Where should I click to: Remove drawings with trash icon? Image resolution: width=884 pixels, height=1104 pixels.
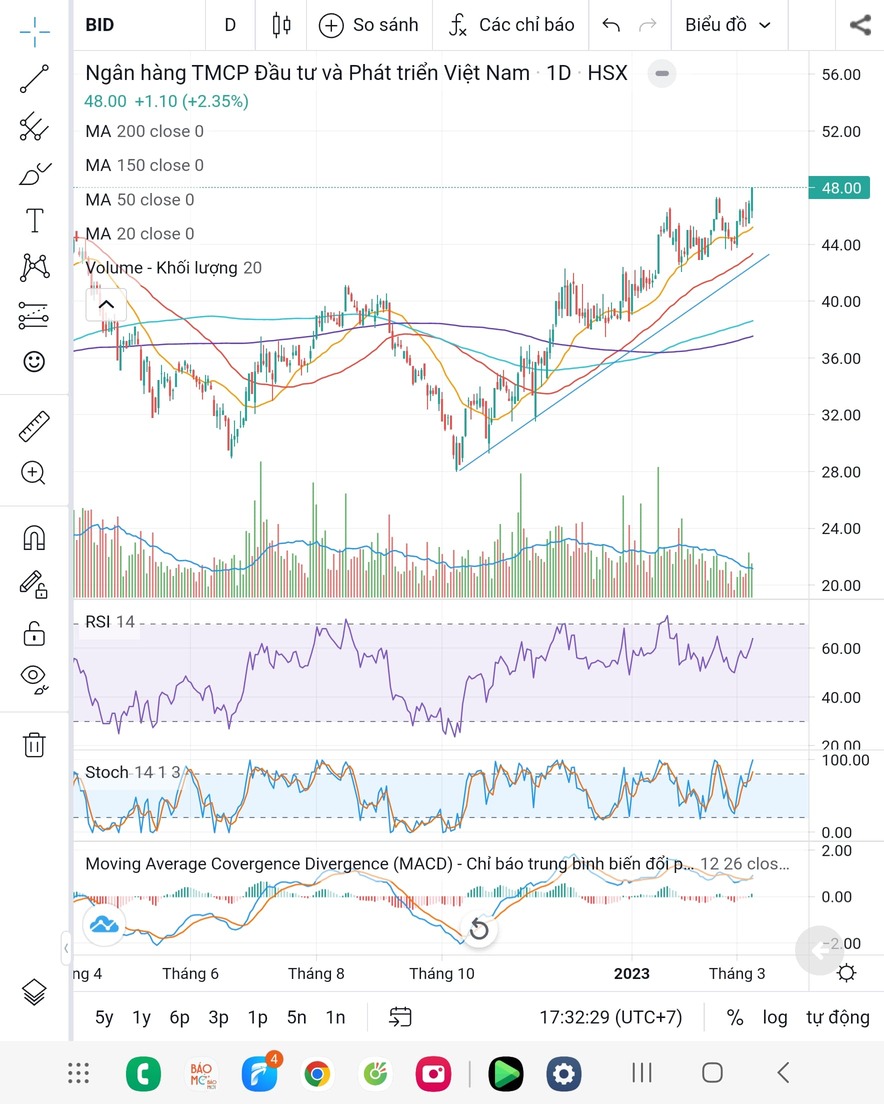coord(34,744)
